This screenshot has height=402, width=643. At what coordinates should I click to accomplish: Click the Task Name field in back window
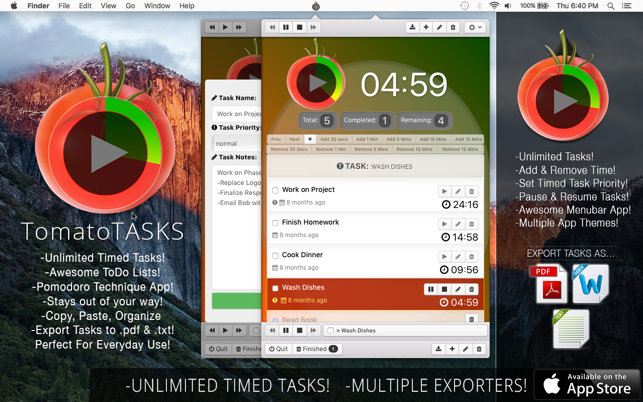(237, 114)
